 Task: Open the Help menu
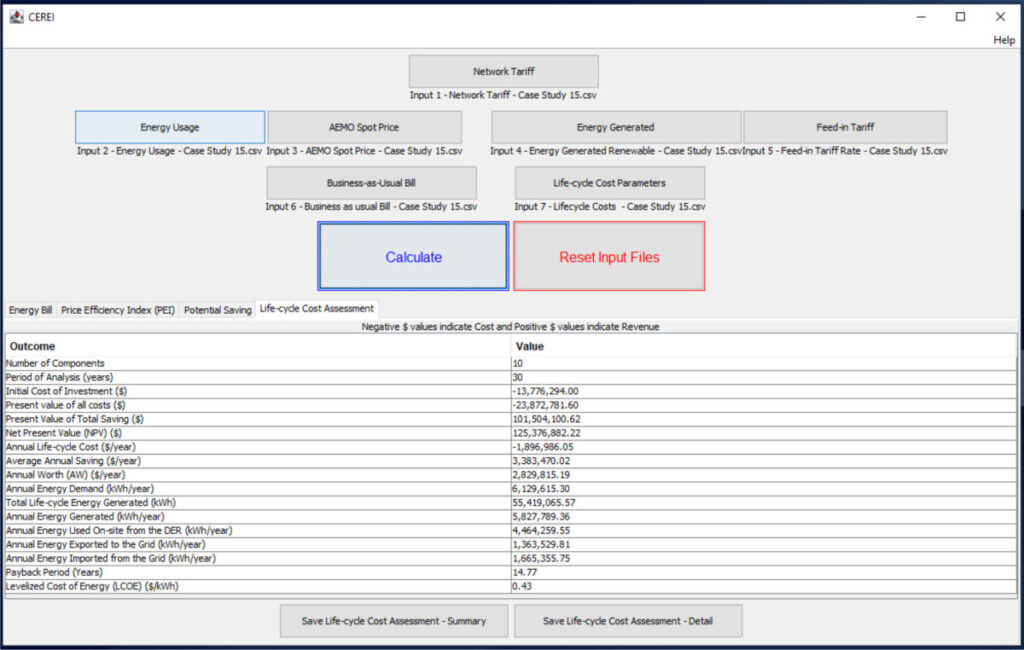point(1004,40)
